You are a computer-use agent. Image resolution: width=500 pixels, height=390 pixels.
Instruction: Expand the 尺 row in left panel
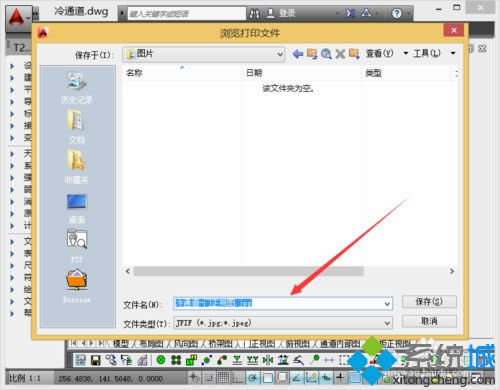13,266
